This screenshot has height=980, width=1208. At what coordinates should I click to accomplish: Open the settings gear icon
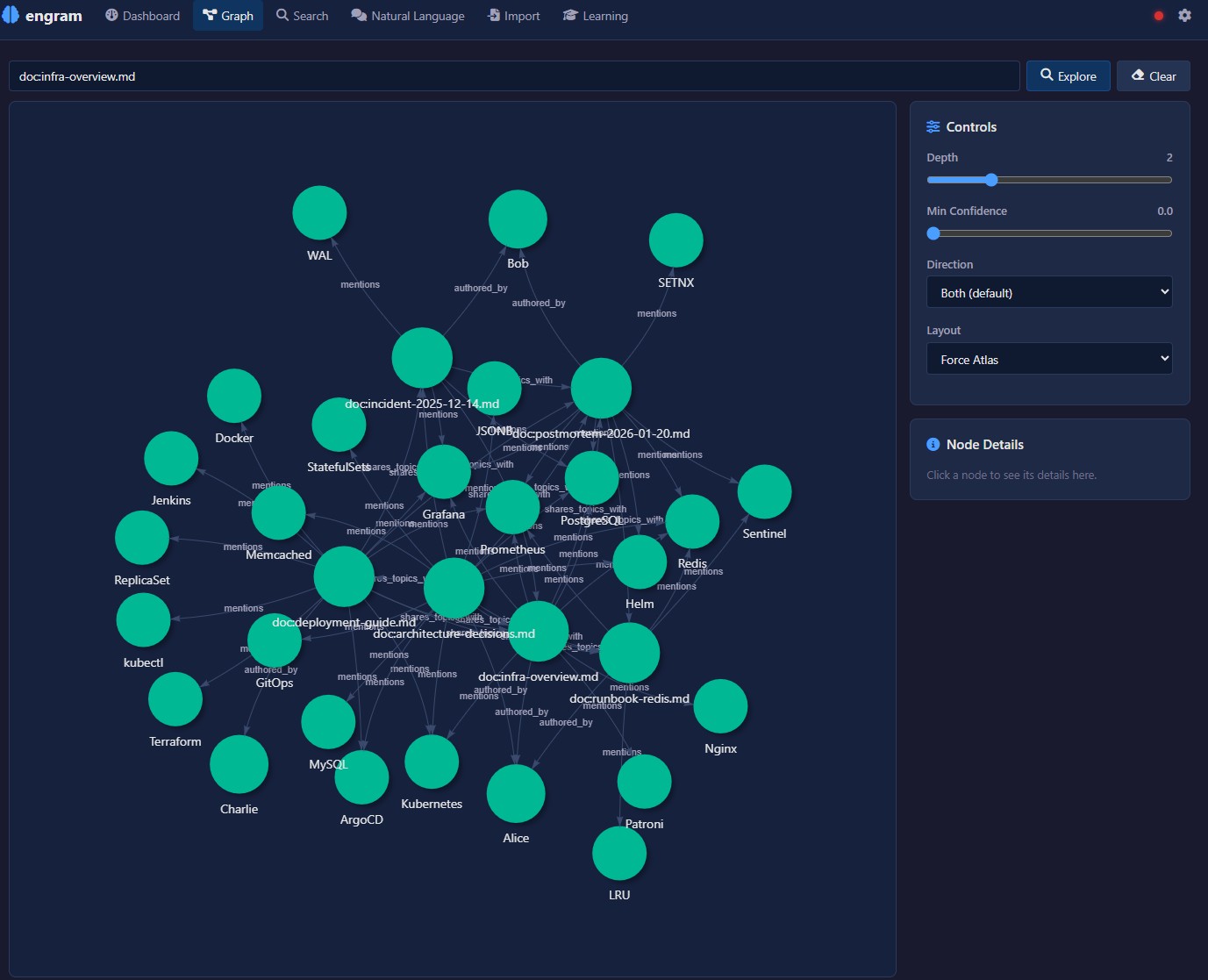coord(1184,15)
